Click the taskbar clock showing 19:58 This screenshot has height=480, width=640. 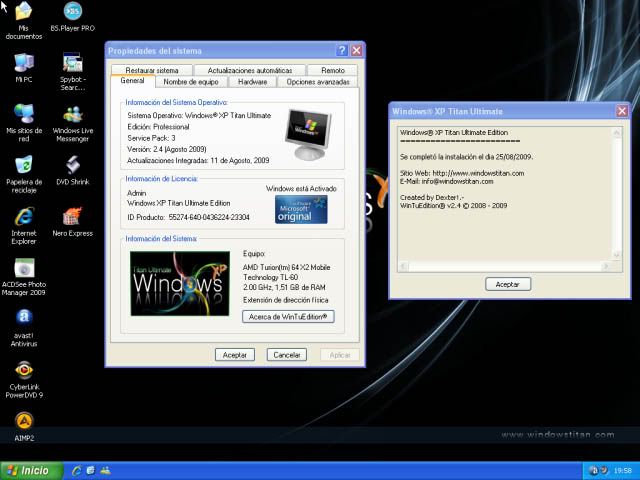pyautogui.click(x=622, y=471)
